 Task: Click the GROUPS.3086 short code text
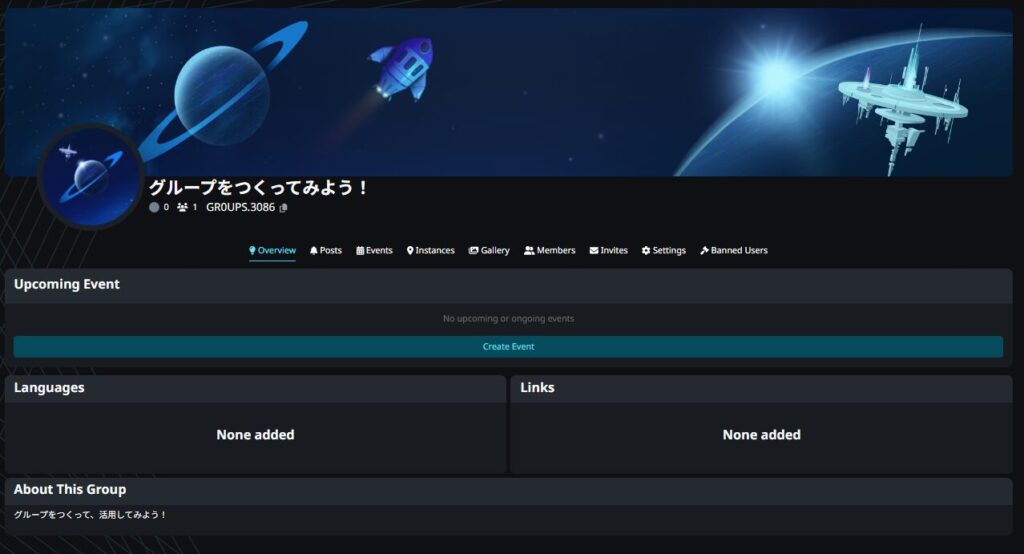(x=240, y=208)
